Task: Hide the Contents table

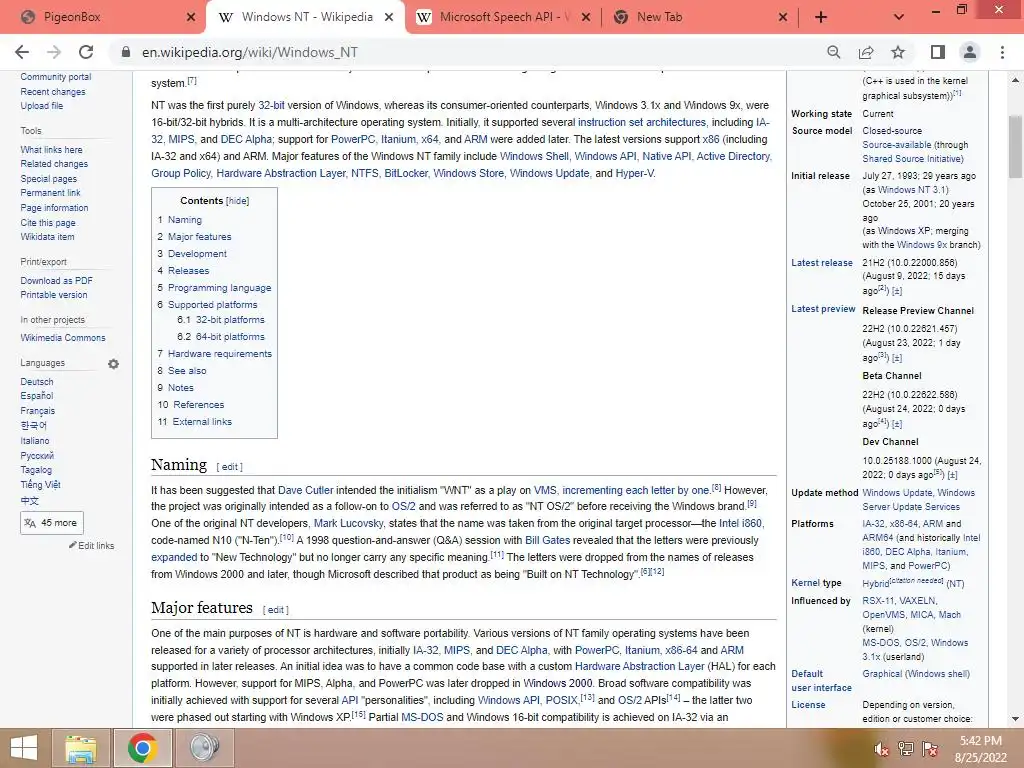Action: [238, 201]
